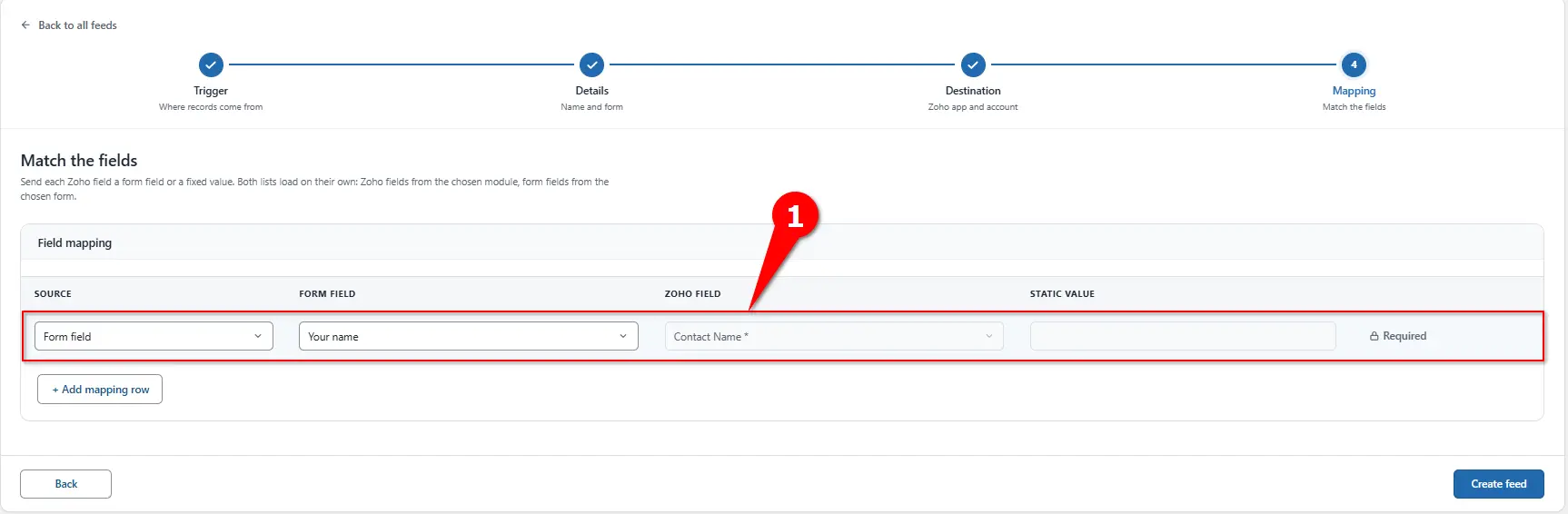Click the Static Value input box
Screen dimensions: 1568x514
pyautogui.click(x=1183, y=336)
